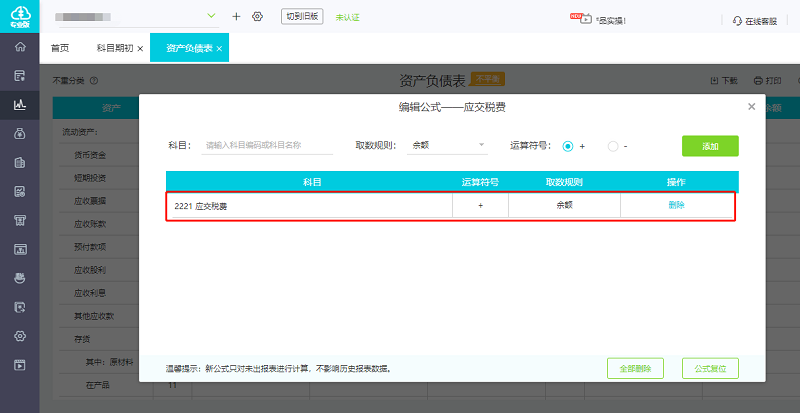The height and width of the screenshot is (413, 800).
Task: Select the minus operator radio button
Action: pyautogui.click(x=613, y=146)
